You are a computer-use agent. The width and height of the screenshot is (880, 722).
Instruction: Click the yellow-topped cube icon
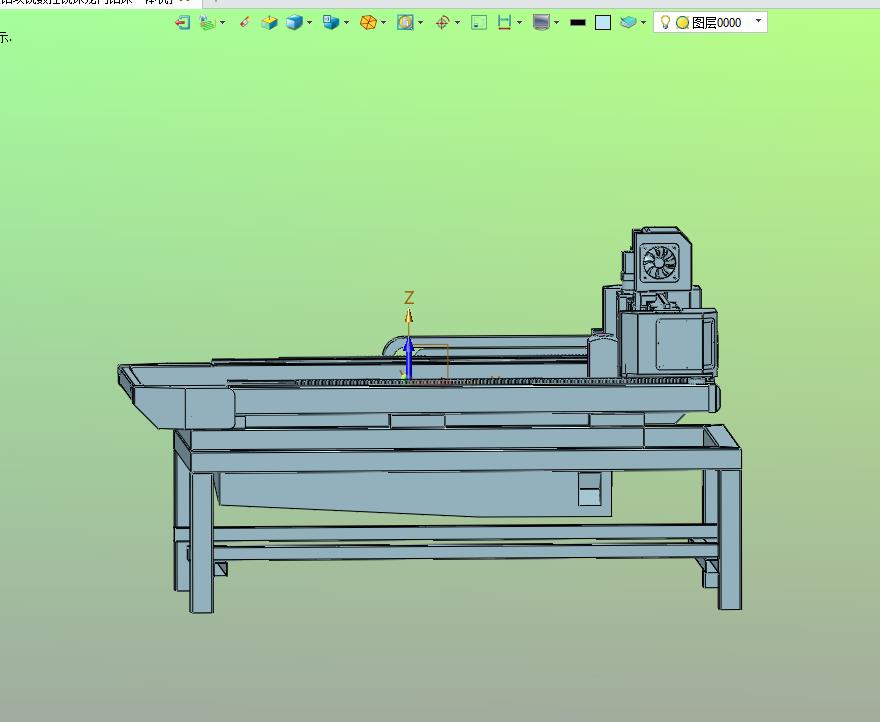(x=270, y=22)
